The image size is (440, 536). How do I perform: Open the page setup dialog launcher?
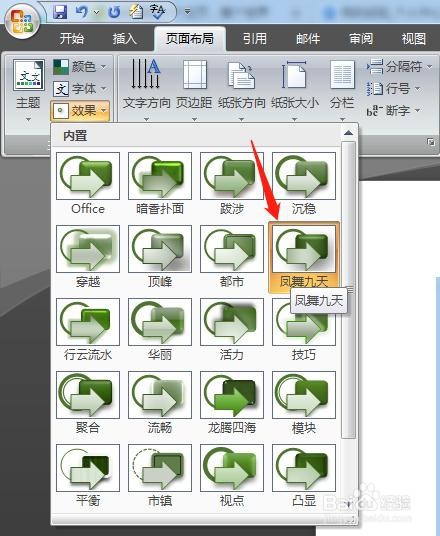431,143
